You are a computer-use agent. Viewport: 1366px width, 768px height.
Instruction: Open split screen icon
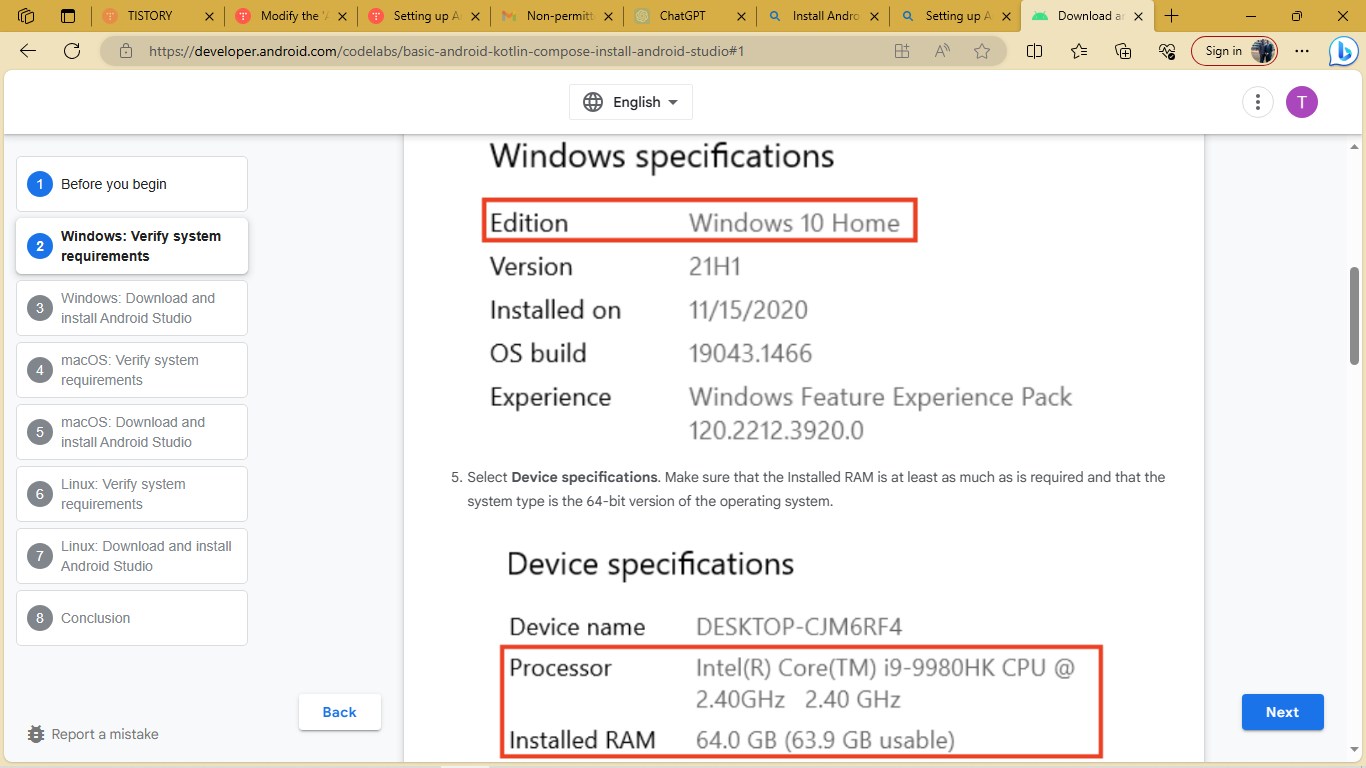(1035, 51)
